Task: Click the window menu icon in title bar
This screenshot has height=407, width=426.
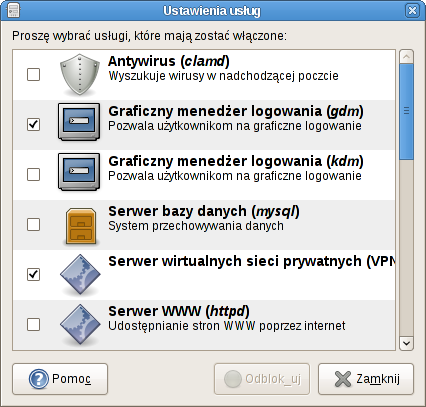Action: point(13,10)
